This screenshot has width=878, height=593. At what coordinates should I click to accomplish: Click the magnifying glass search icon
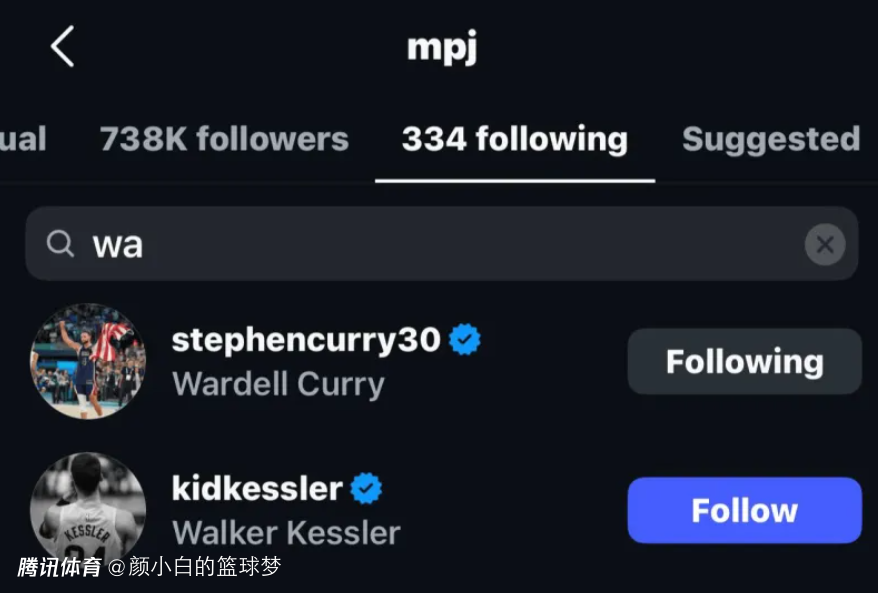[60, 244]
